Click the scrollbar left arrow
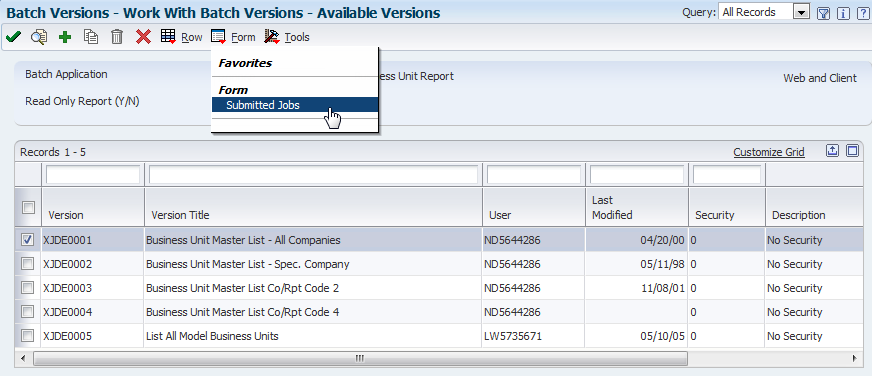Screen dimensions: 872x376 tap(23, 358)
